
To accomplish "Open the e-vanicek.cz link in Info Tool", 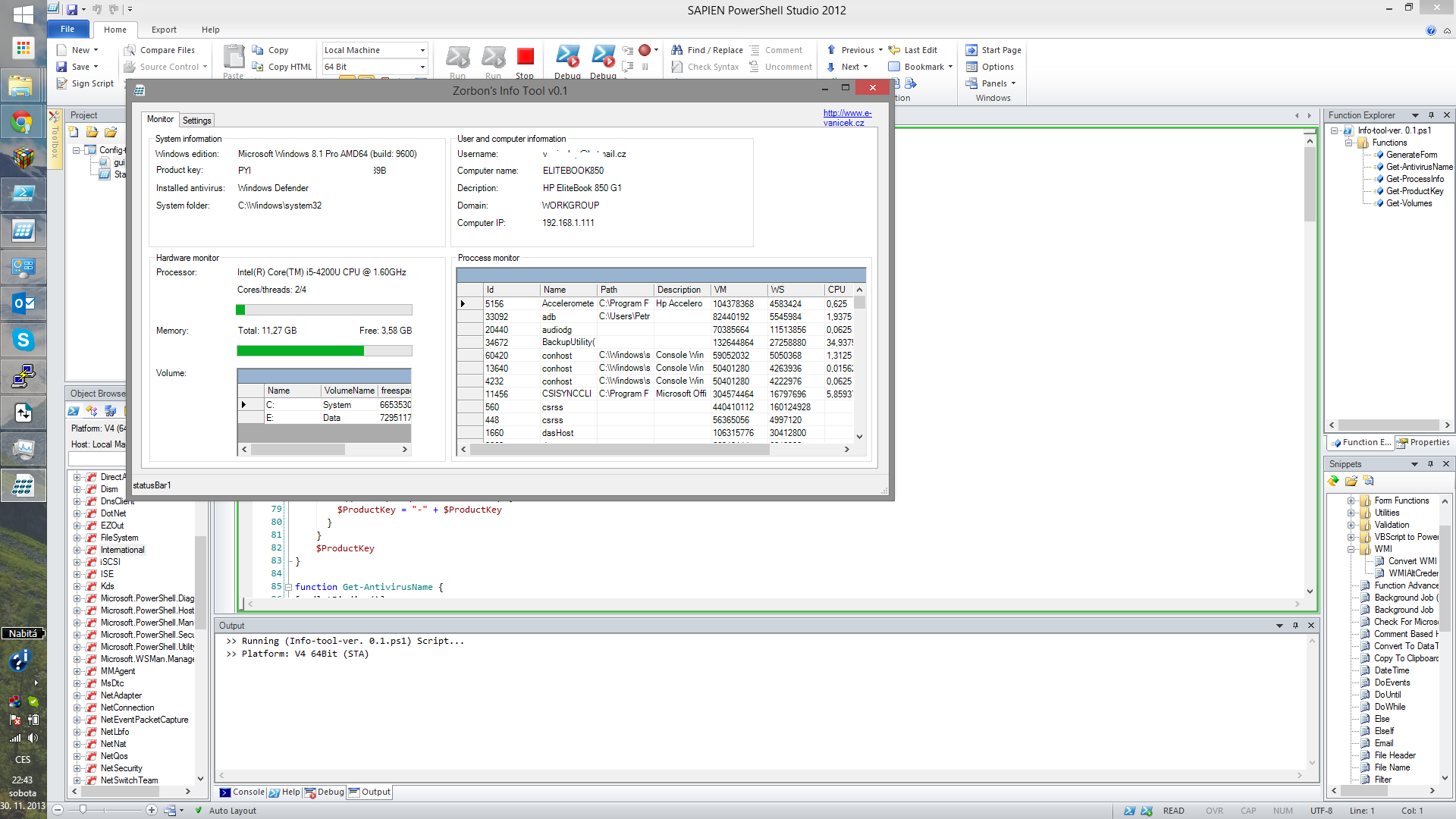I will click(847, 118).
